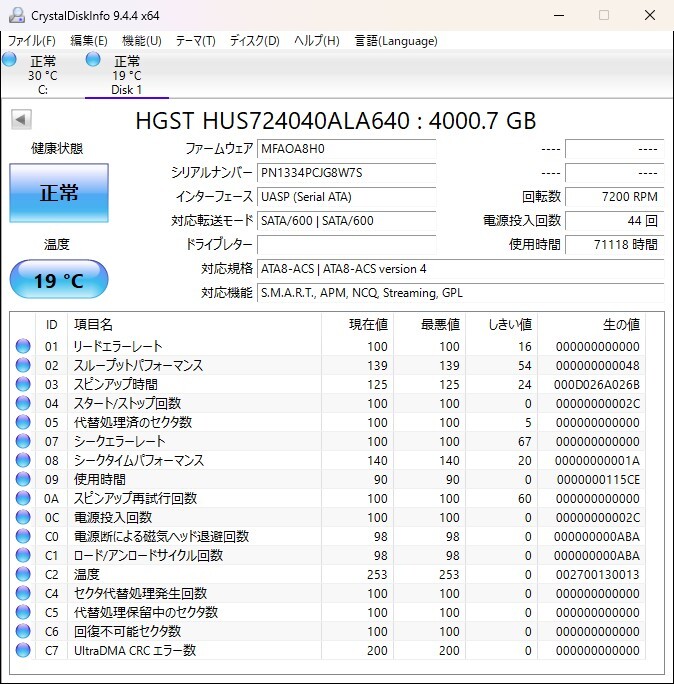
Task: Click the ID column header
Action: click(51, 325)
